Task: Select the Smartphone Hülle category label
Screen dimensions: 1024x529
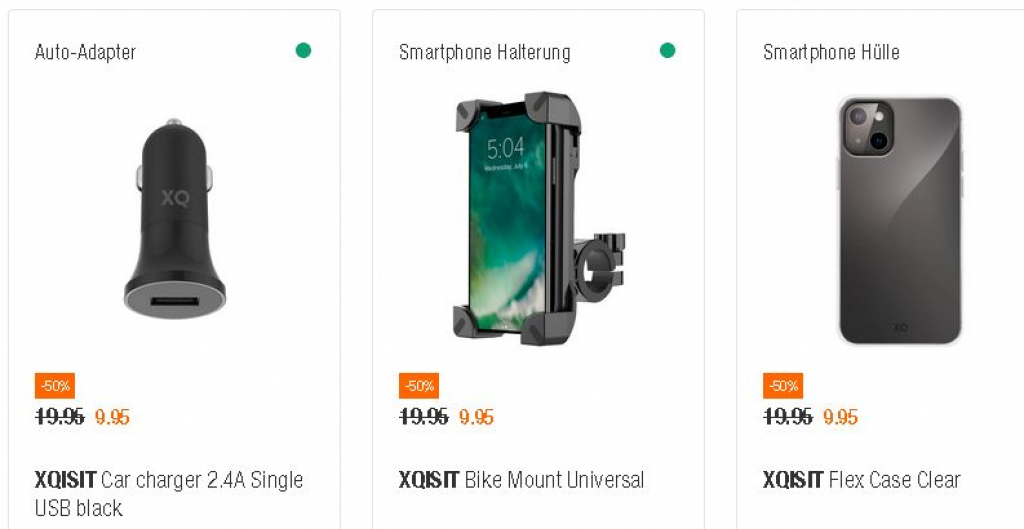Action: coord(831,52)
